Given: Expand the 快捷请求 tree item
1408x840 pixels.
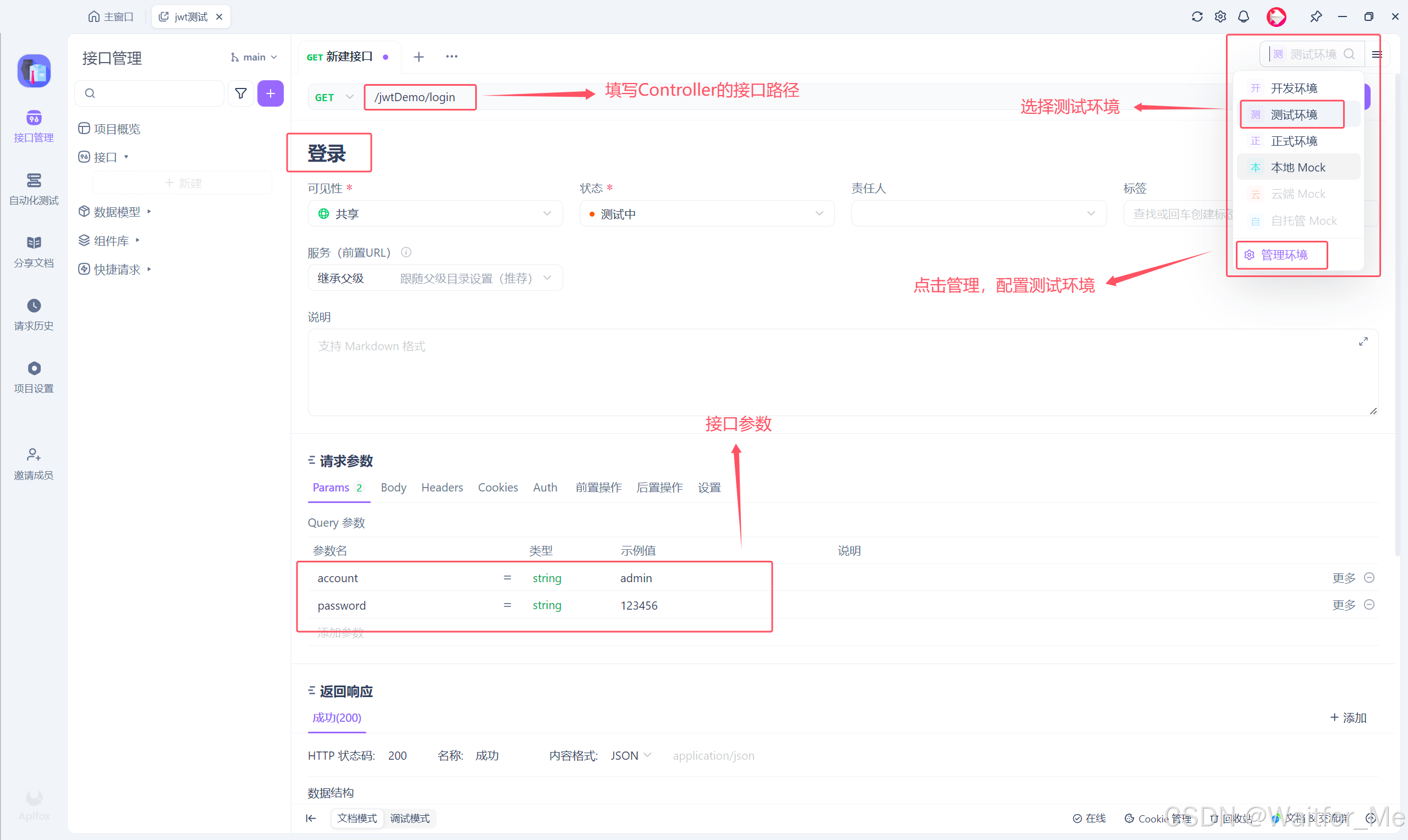Looking at the screenshot, I should click(149, 269).
